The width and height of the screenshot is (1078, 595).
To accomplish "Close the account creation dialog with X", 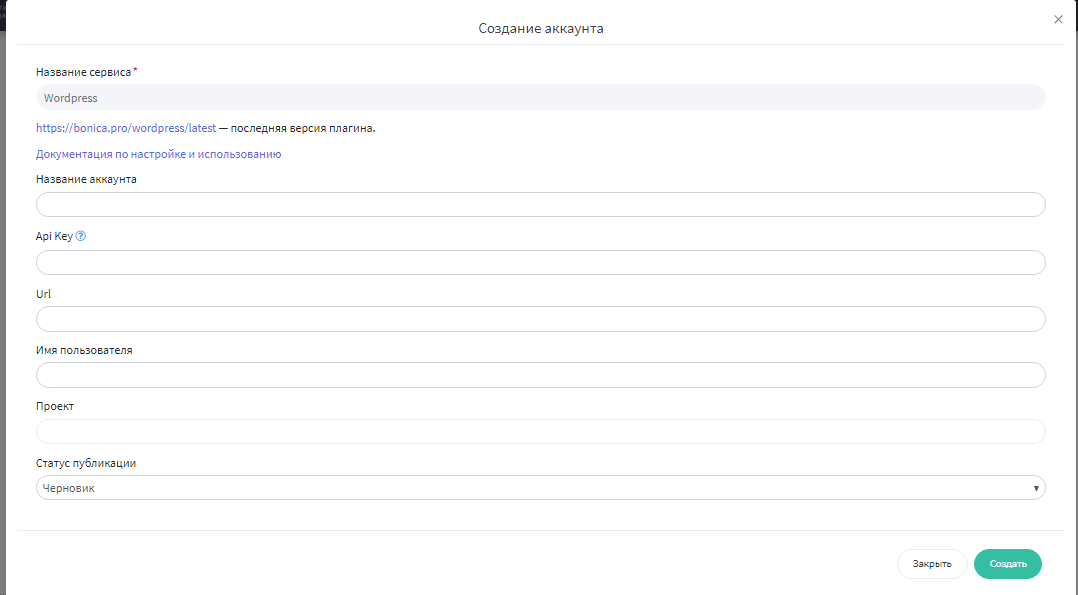I will tap(1058, 19).
